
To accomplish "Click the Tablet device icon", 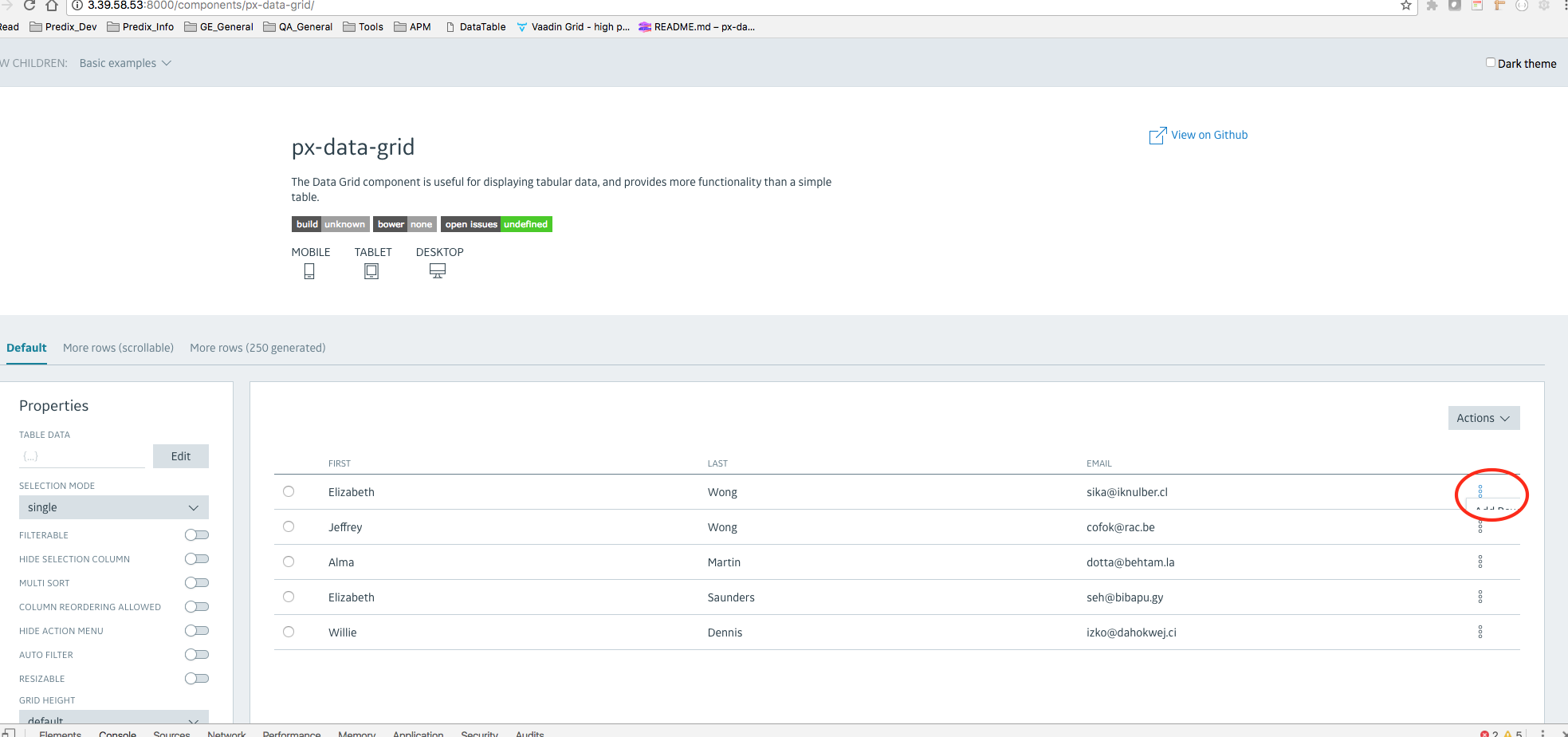I will pyautogui.click(x=371, y=271).
